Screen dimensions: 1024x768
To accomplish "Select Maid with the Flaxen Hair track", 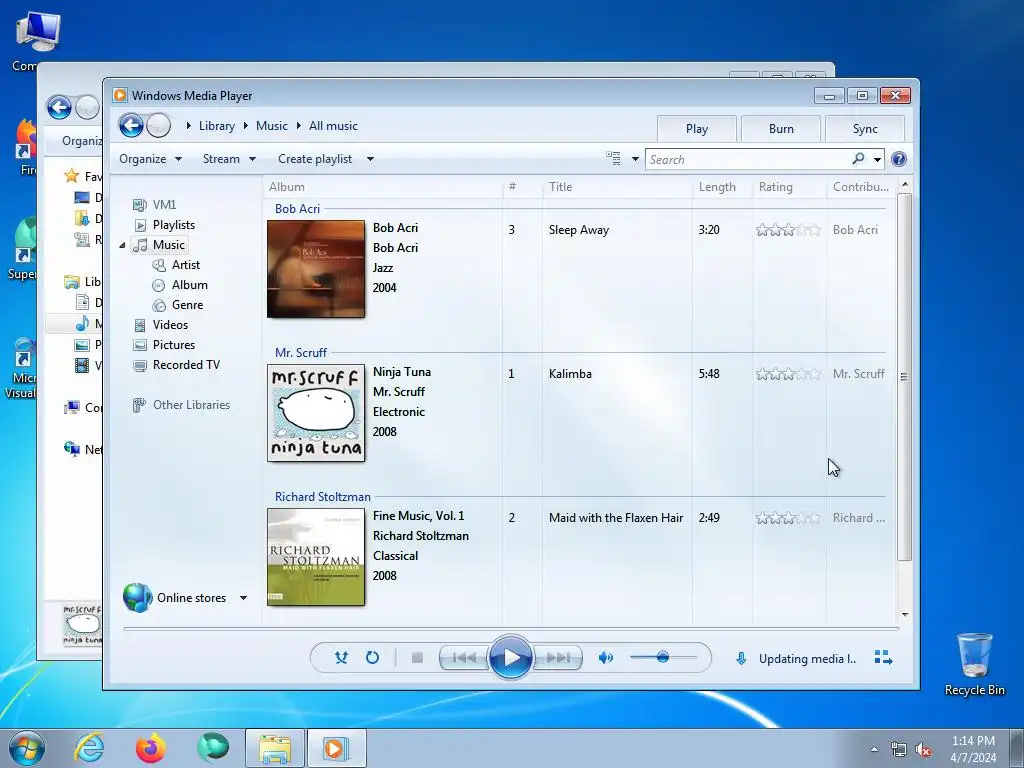I will pyautogui.click(x=616, y=518).
